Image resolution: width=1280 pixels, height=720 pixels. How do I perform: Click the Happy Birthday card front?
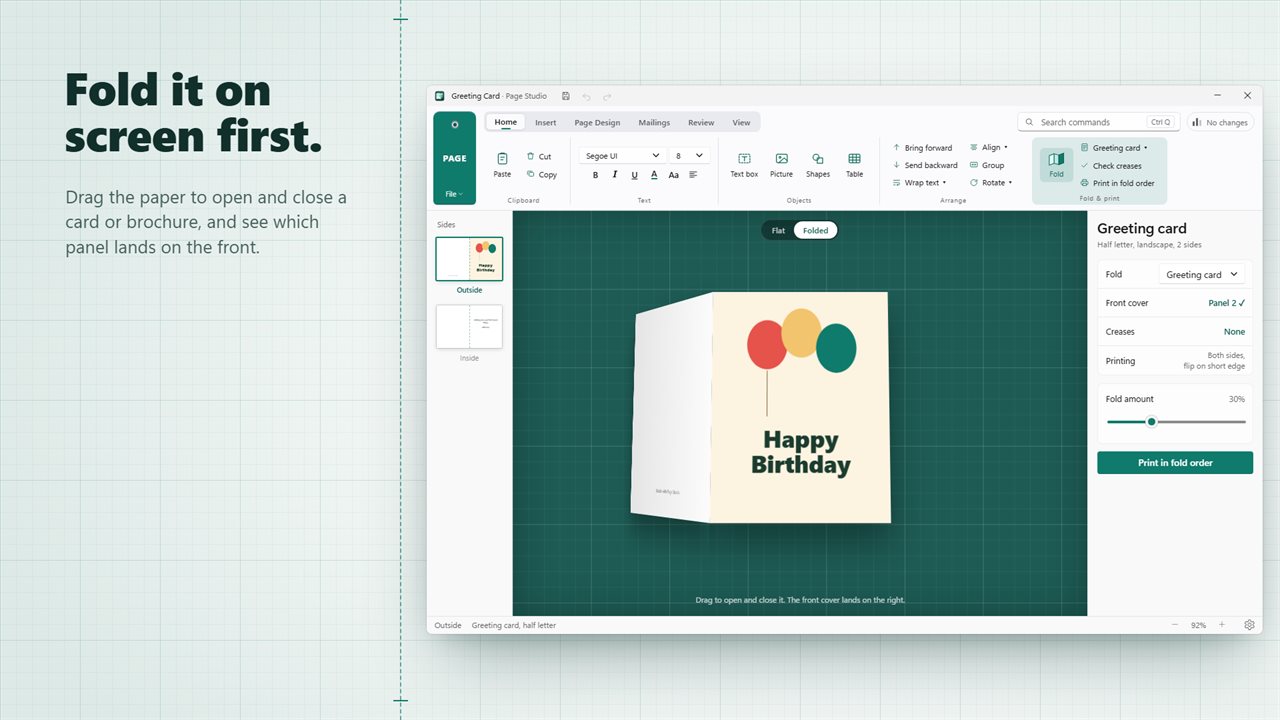(800, 407)
